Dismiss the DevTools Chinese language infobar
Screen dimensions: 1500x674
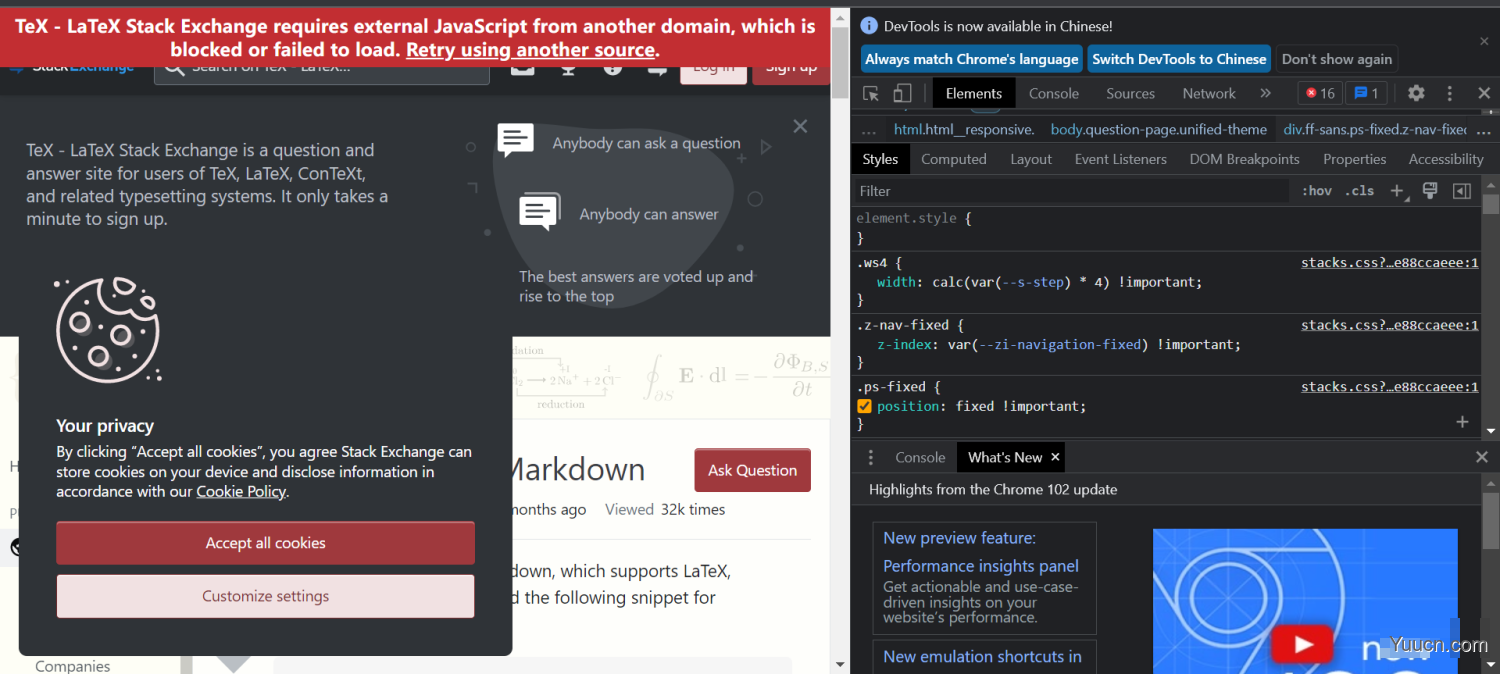point(1484,41)
